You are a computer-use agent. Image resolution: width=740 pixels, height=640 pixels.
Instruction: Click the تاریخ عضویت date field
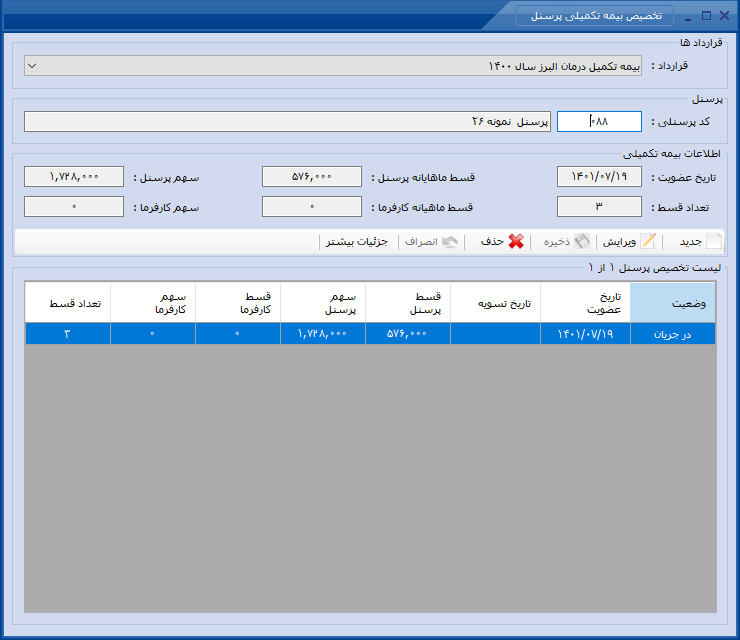pyautogui.click(x=599, y=177)
